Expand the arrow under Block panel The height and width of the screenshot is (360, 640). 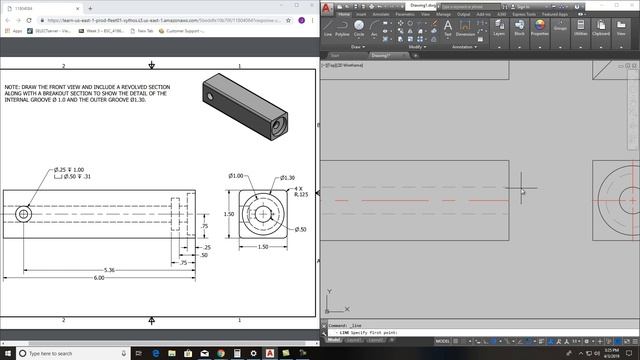pos(519,47)
